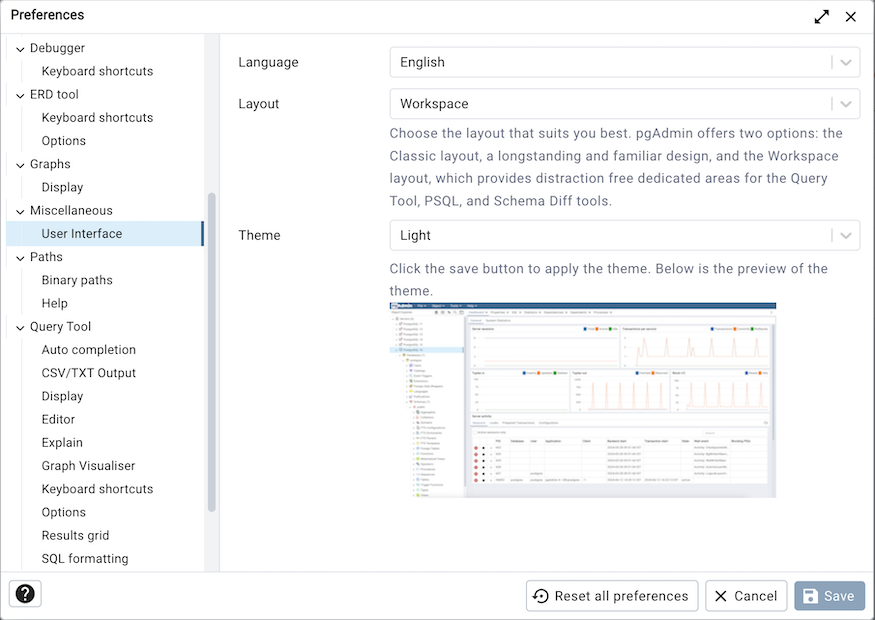Select the Results grid item
Screen dimensions: 875x620
[x=75, y=536]
